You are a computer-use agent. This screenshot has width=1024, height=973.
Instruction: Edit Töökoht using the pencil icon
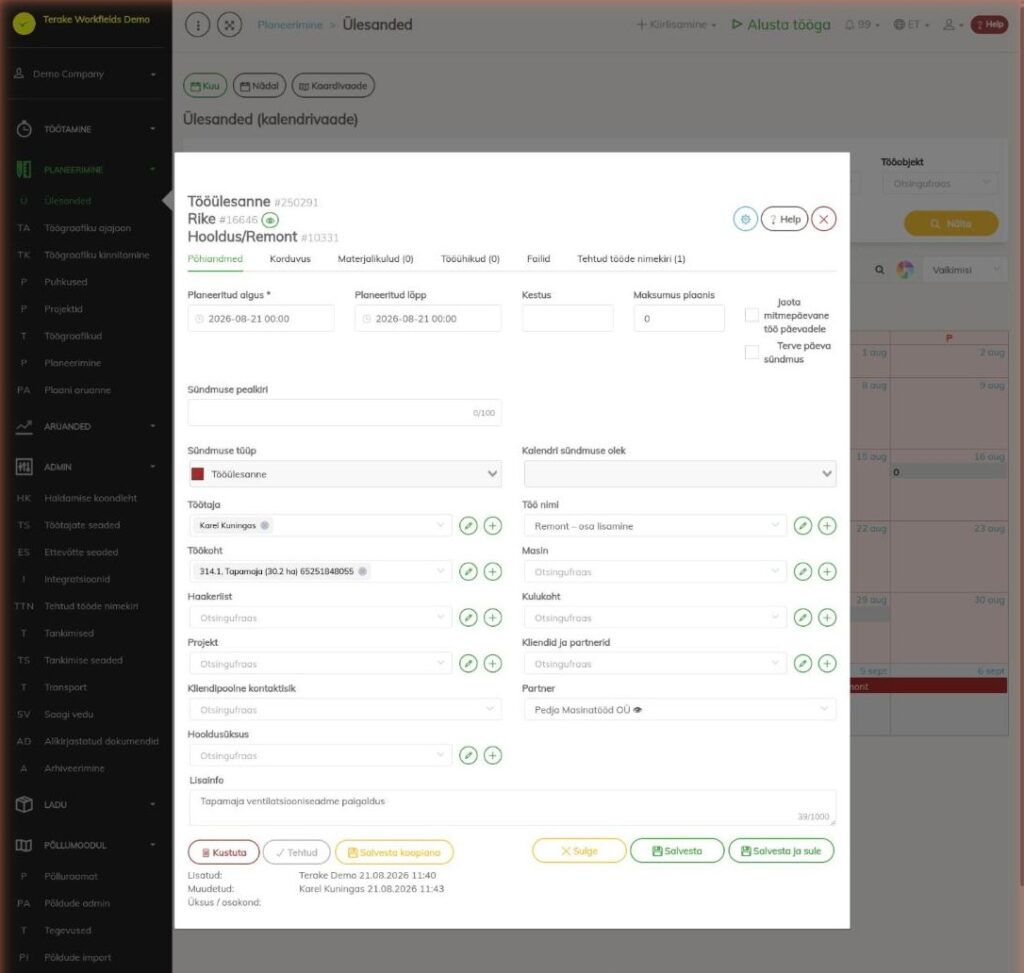468,571
